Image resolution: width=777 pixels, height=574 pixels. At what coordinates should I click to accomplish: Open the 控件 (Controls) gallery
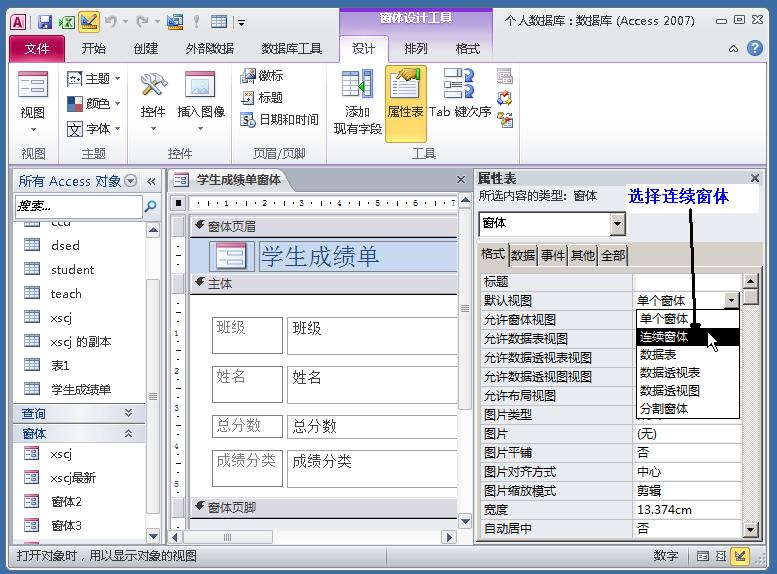[x=153, y=103]
